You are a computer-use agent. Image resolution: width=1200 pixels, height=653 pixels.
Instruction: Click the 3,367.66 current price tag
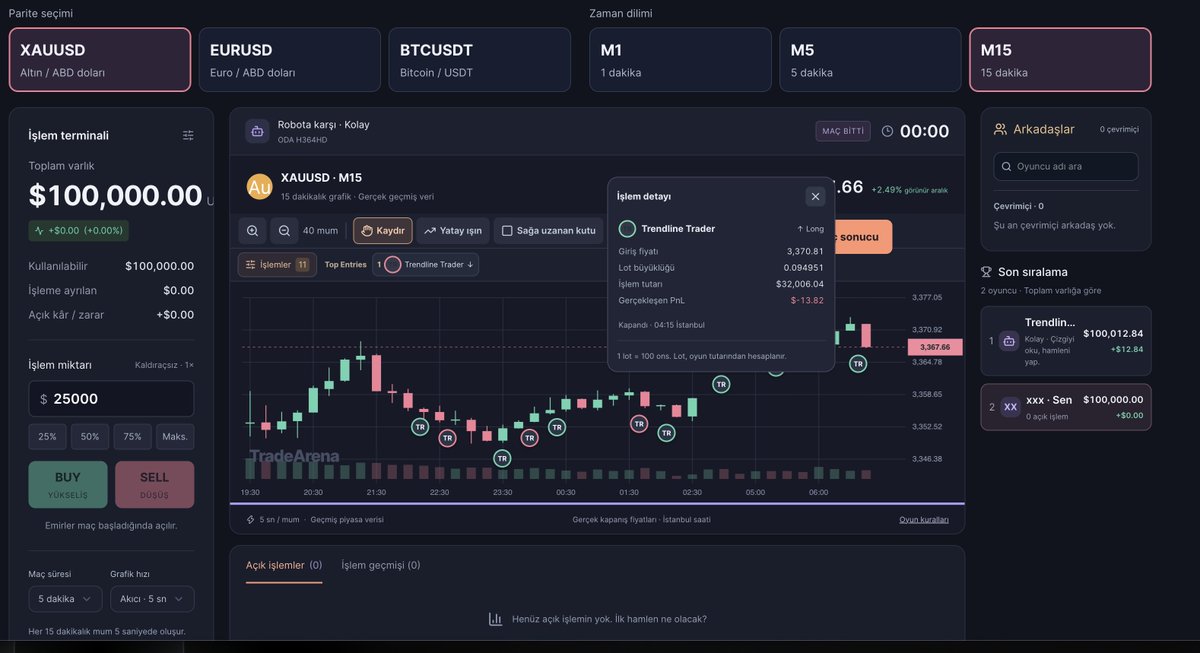tap(935, 347)
